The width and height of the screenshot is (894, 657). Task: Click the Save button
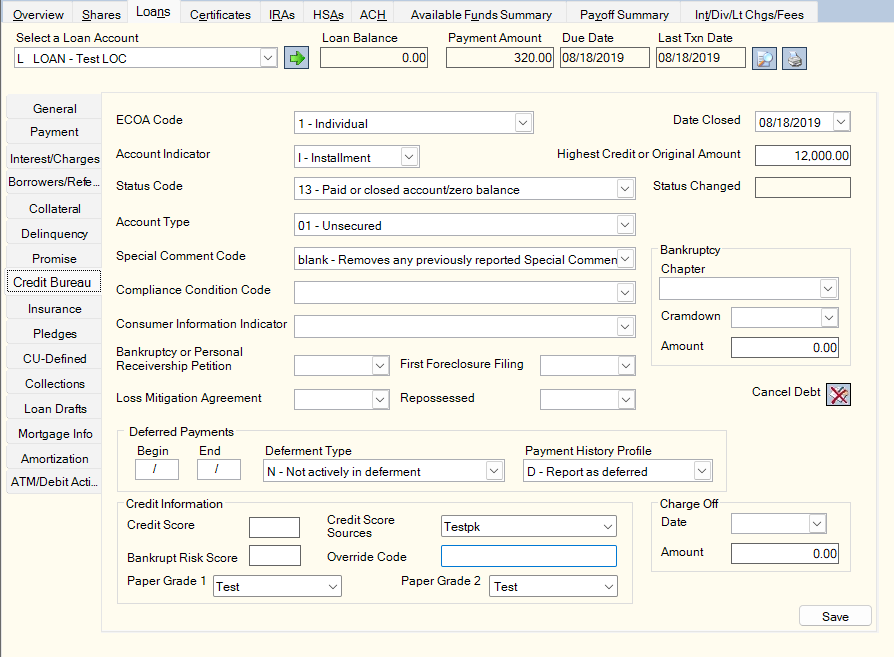click(x=835, y=617)
